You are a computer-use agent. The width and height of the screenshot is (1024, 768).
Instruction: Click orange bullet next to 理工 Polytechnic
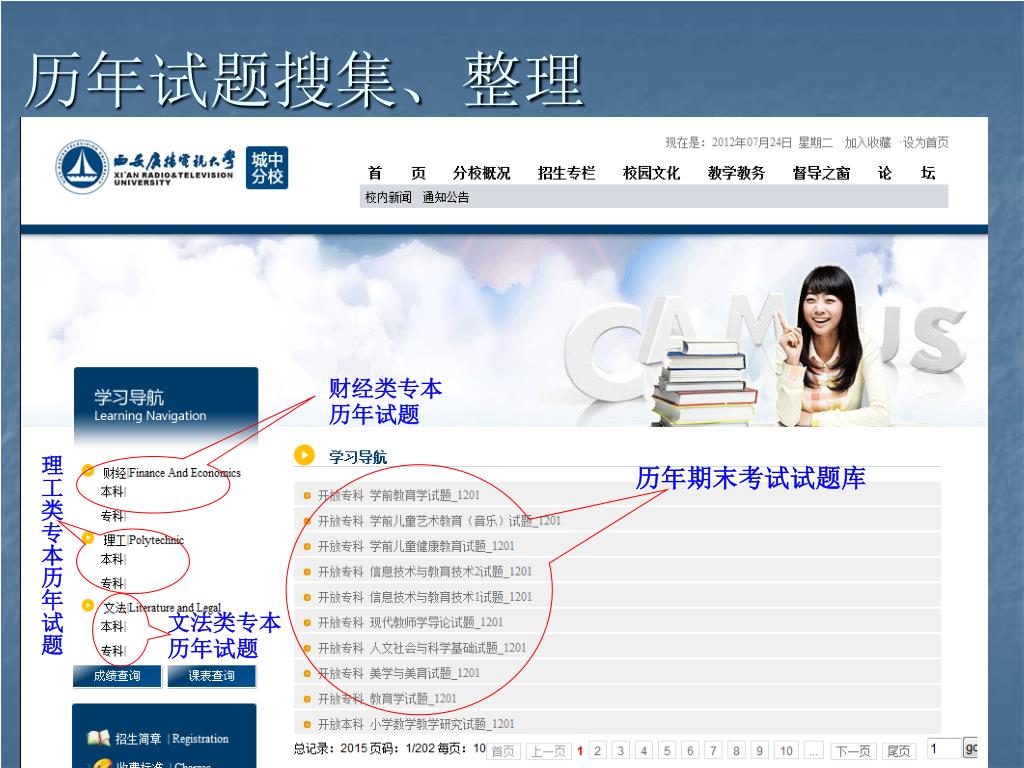88,538
